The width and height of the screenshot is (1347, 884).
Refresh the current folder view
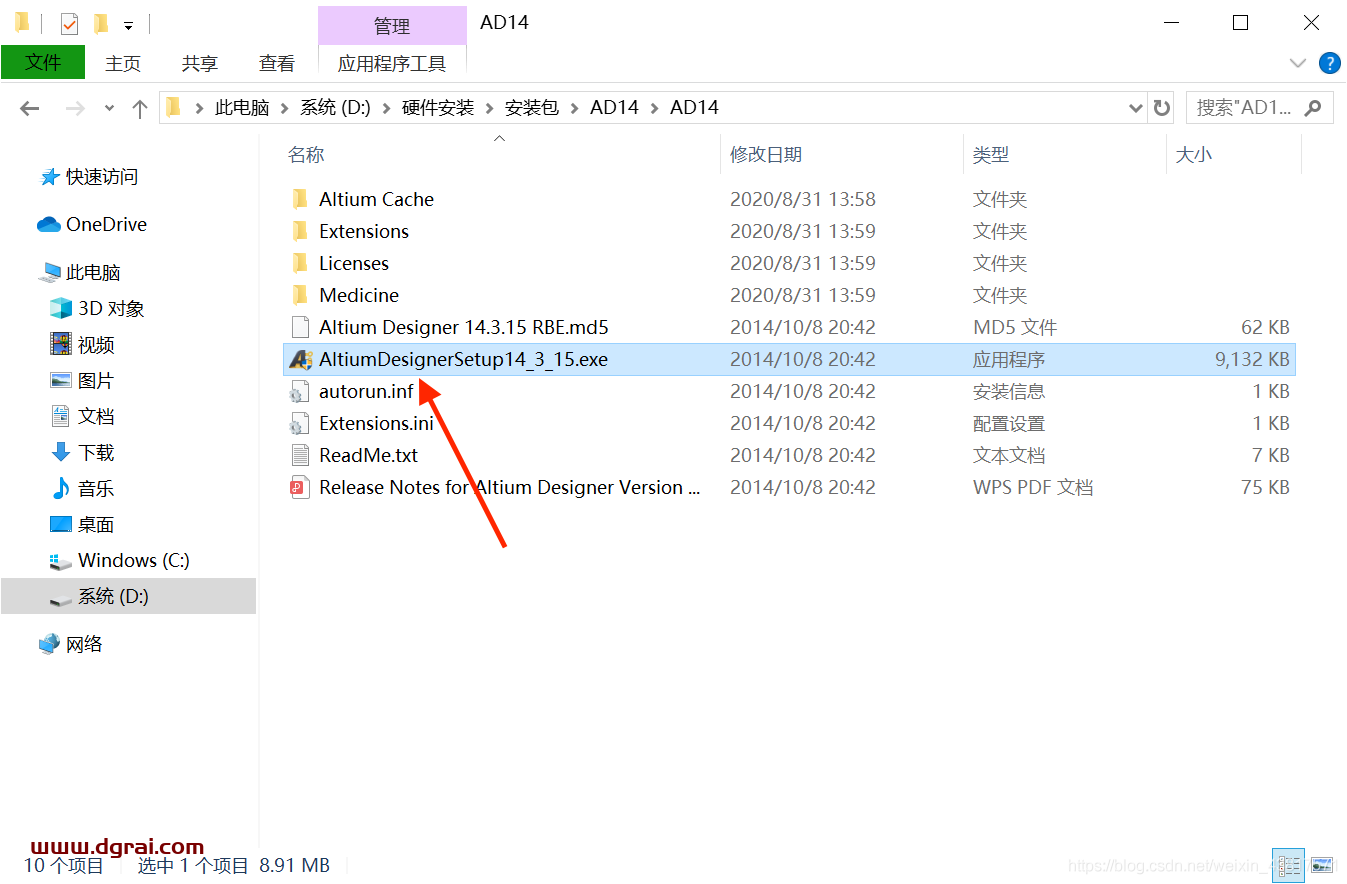point(1161,108)
